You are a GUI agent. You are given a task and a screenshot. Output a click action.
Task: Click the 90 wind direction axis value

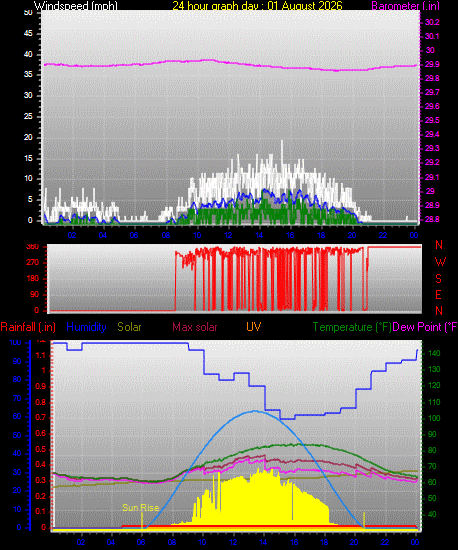34,295
